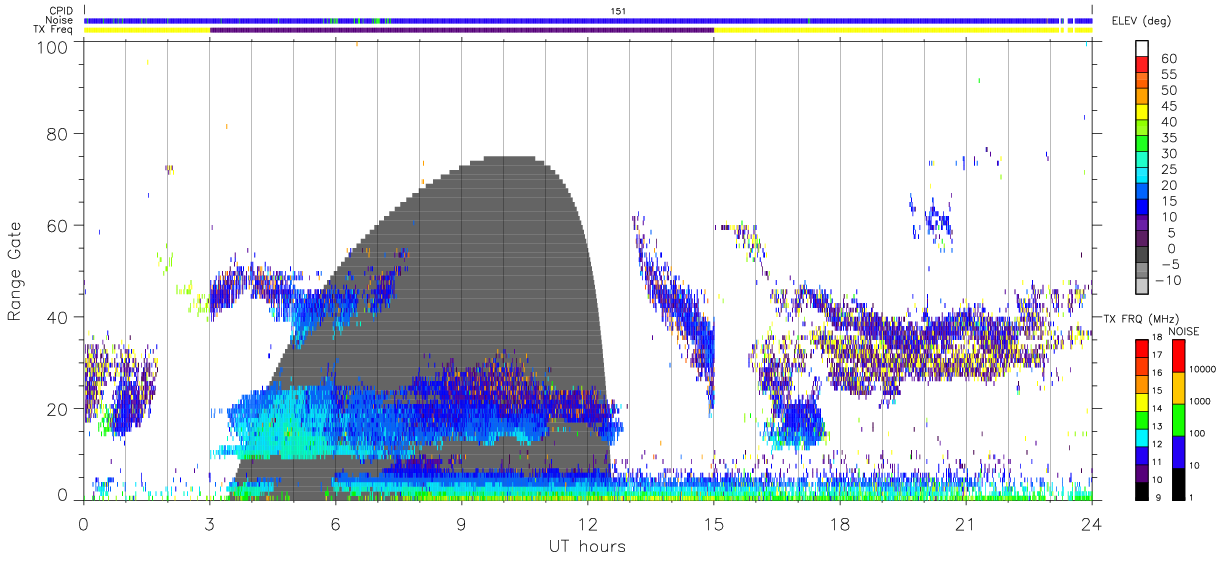Image resolution: width=1228 pixels, height=567 pixels.
Task: Click the blue ELEV swatch between 10 and 15
Action: click(1141, 209)
